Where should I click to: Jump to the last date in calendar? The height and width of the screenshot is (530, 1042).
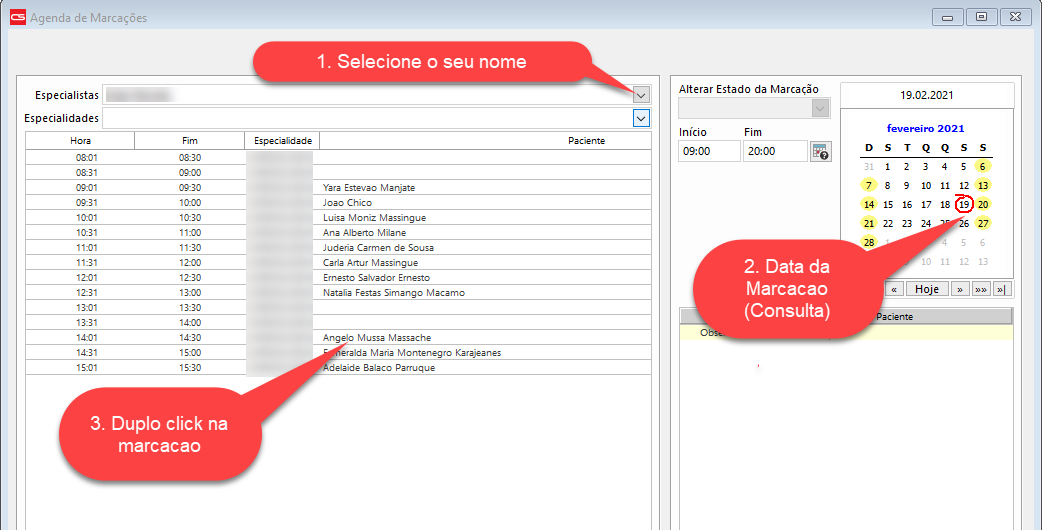1001,289
